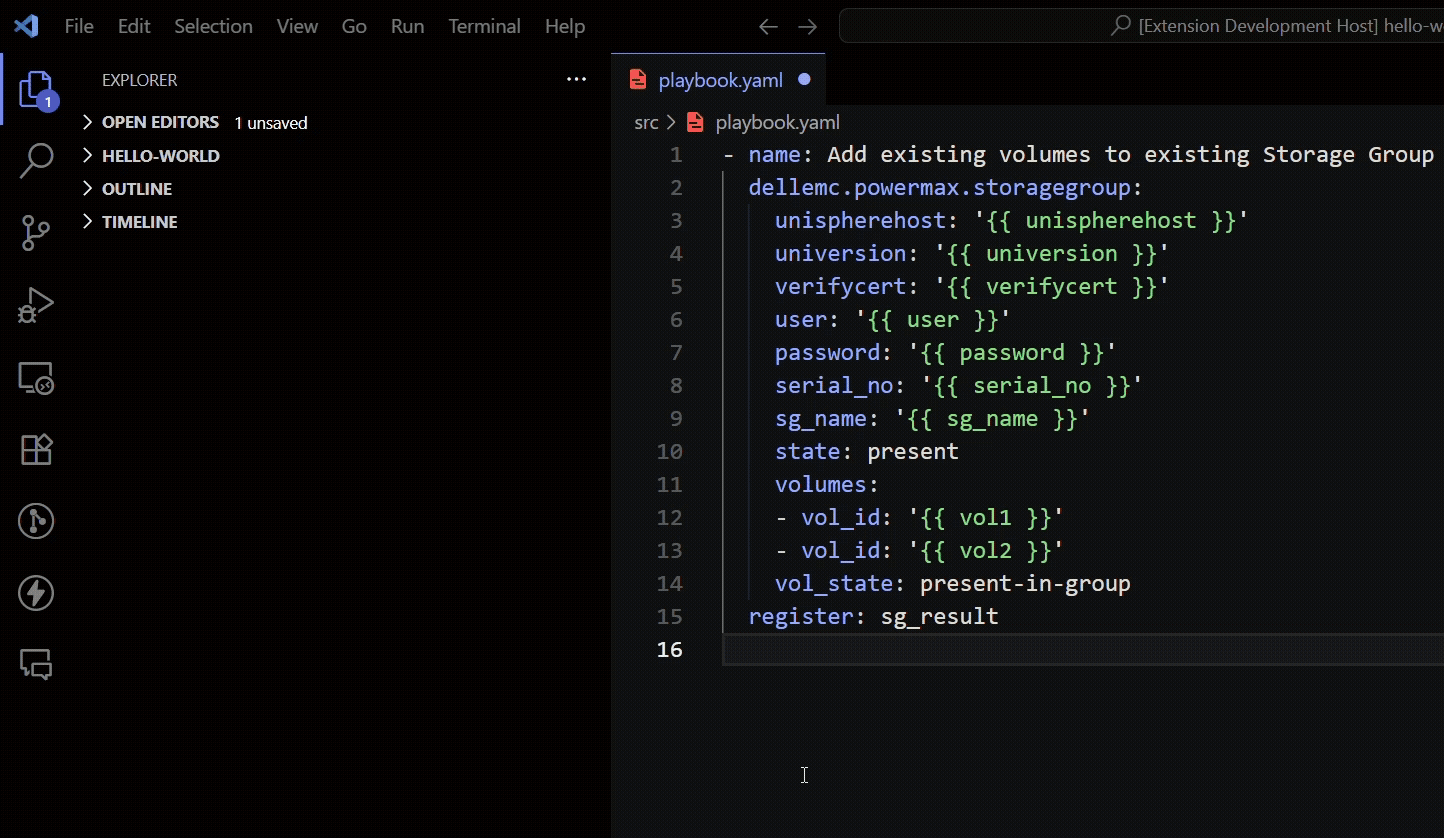Click the navigate back arrow
Screen dimensions: 1444x838
(768, 27)
